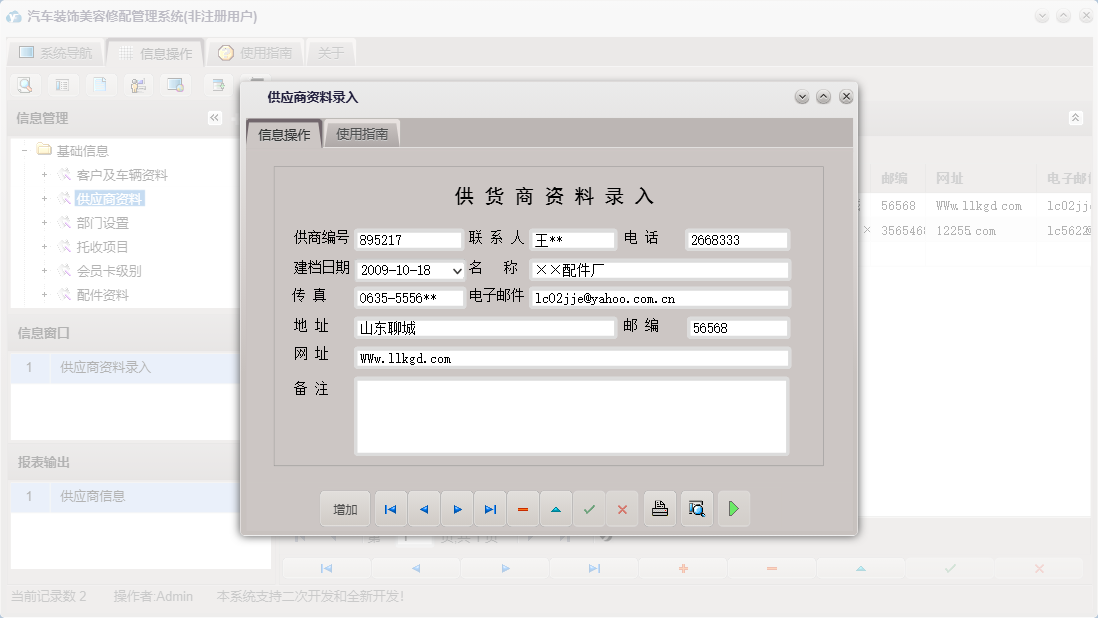Go to the last record with the skip-forward icon

click(x=490, y=509)
